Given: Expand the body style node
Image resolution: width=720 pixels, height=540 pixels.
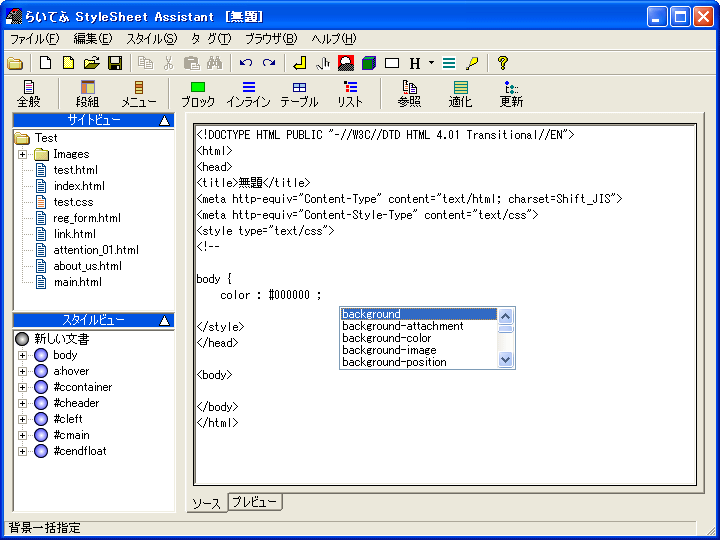Looking at the screenshot, I should 22,355.
